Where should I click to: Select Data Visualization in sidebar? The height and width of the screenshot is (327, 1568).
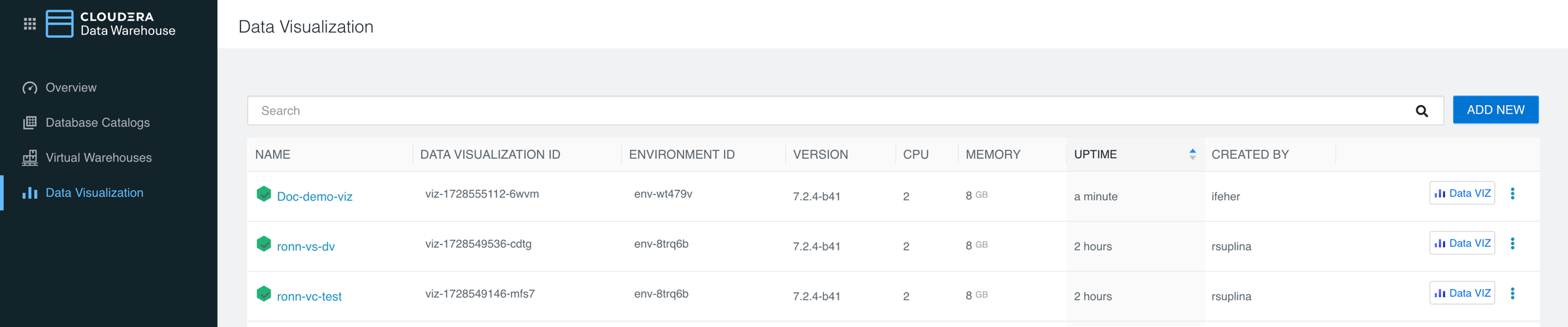coord(94,193)
